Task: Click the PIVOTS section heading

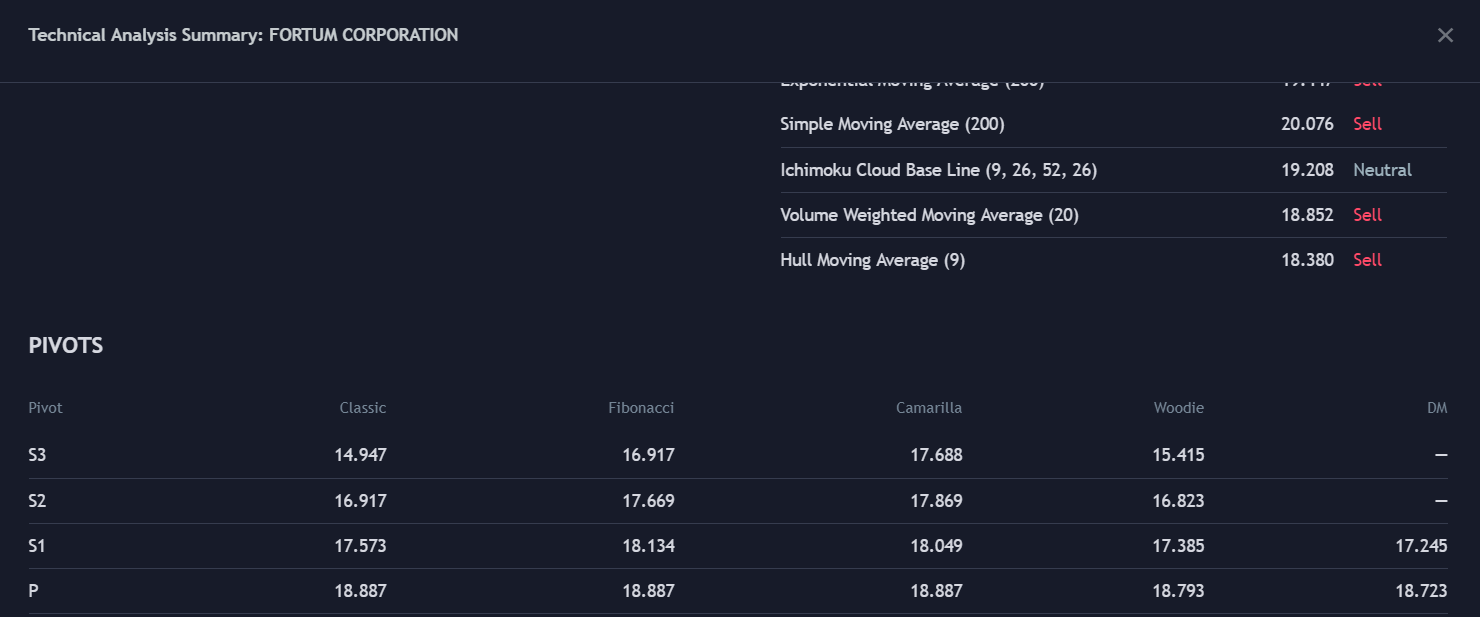Action: click(x=66, y=346)
